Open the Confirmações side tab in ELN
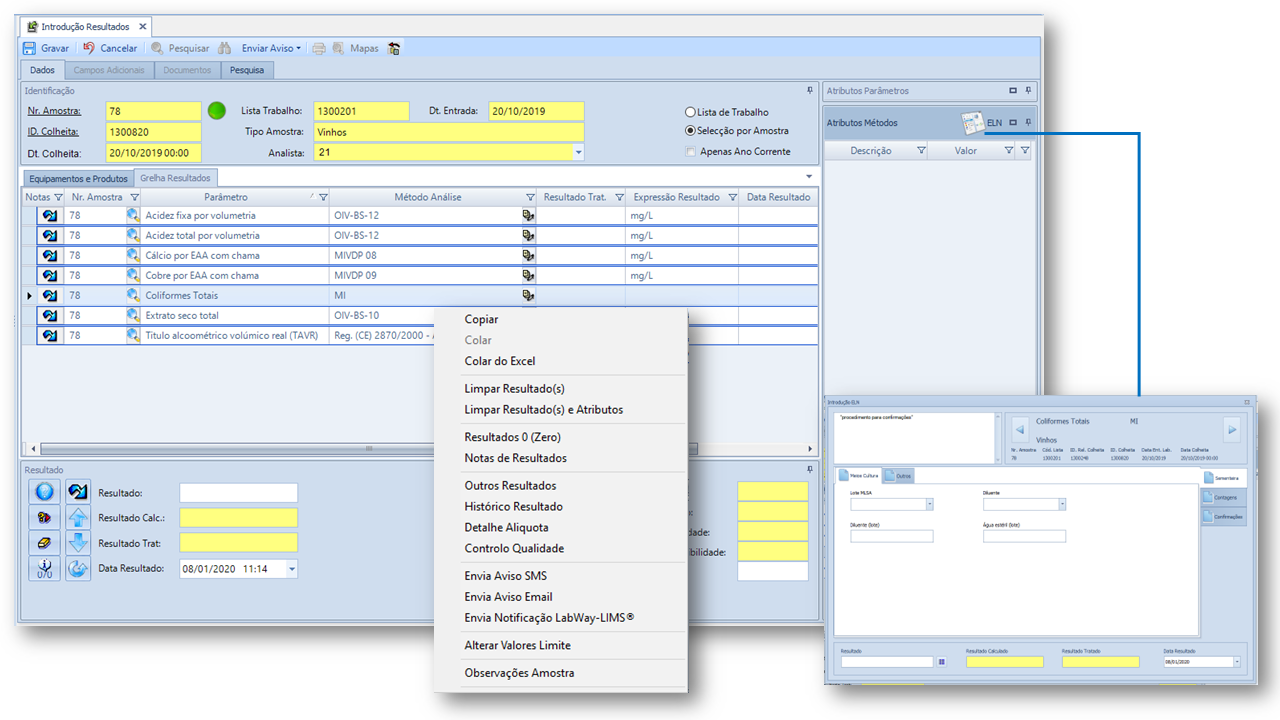The height and width of the screenshot is (720, 1280). click(x=1225, y=517)
